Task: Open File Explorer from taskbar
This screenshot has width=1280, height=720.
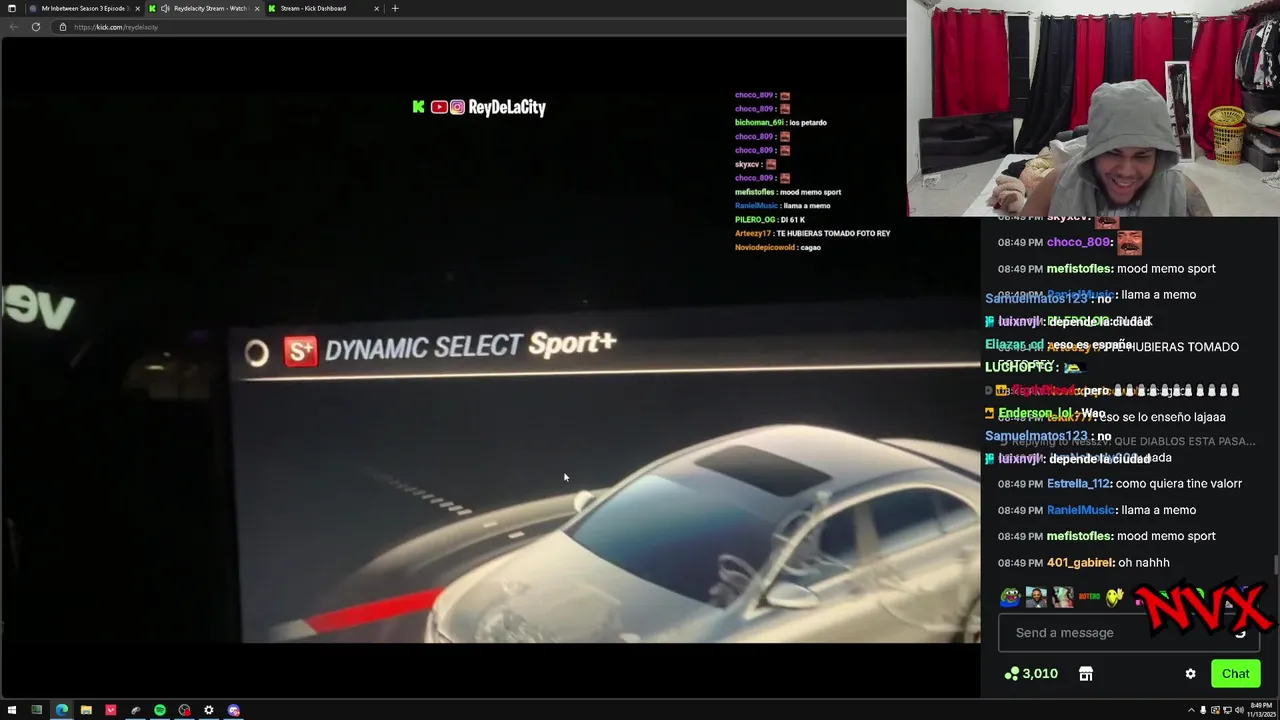Action: [86, 710]
